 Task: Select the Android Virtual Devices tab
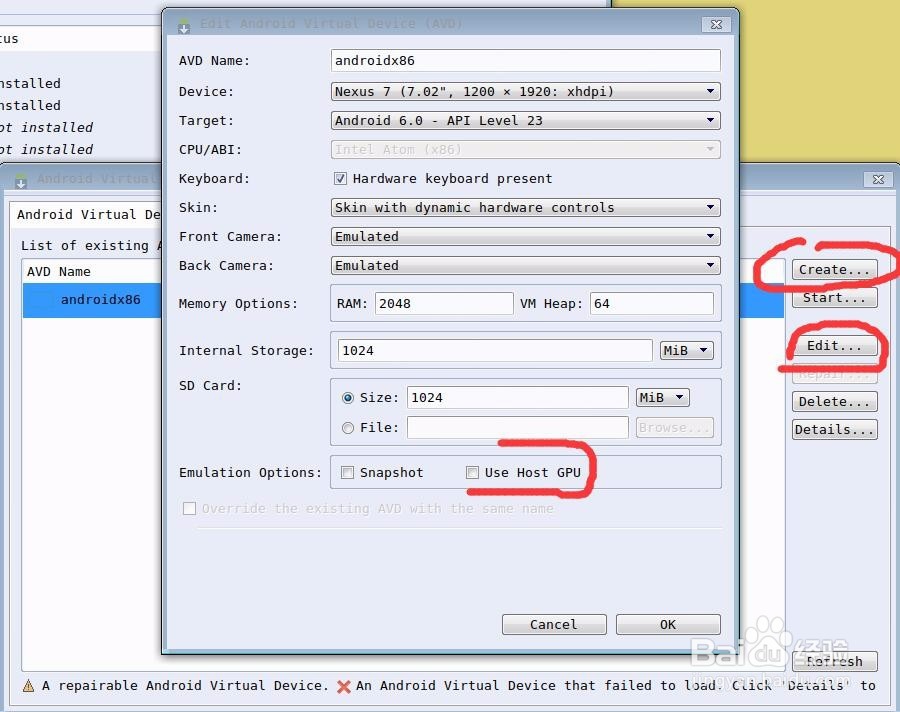click(x=88, y=215)
